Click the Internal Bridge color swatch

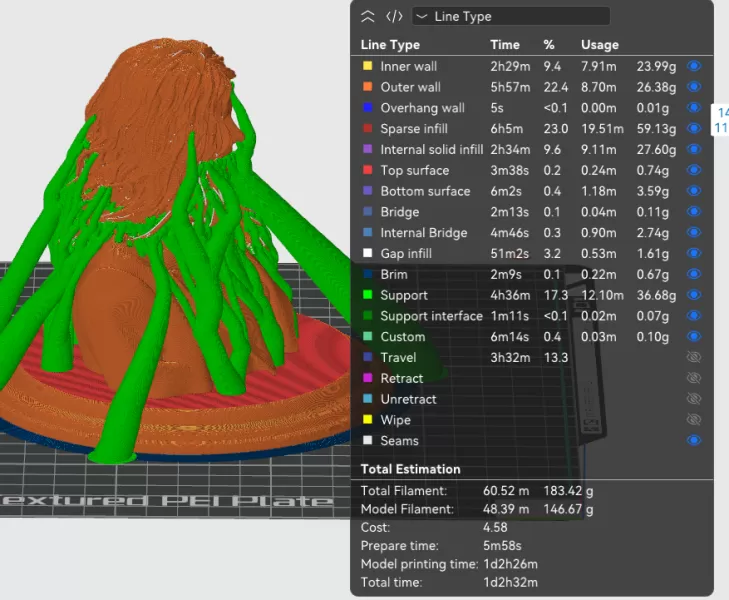367,232
